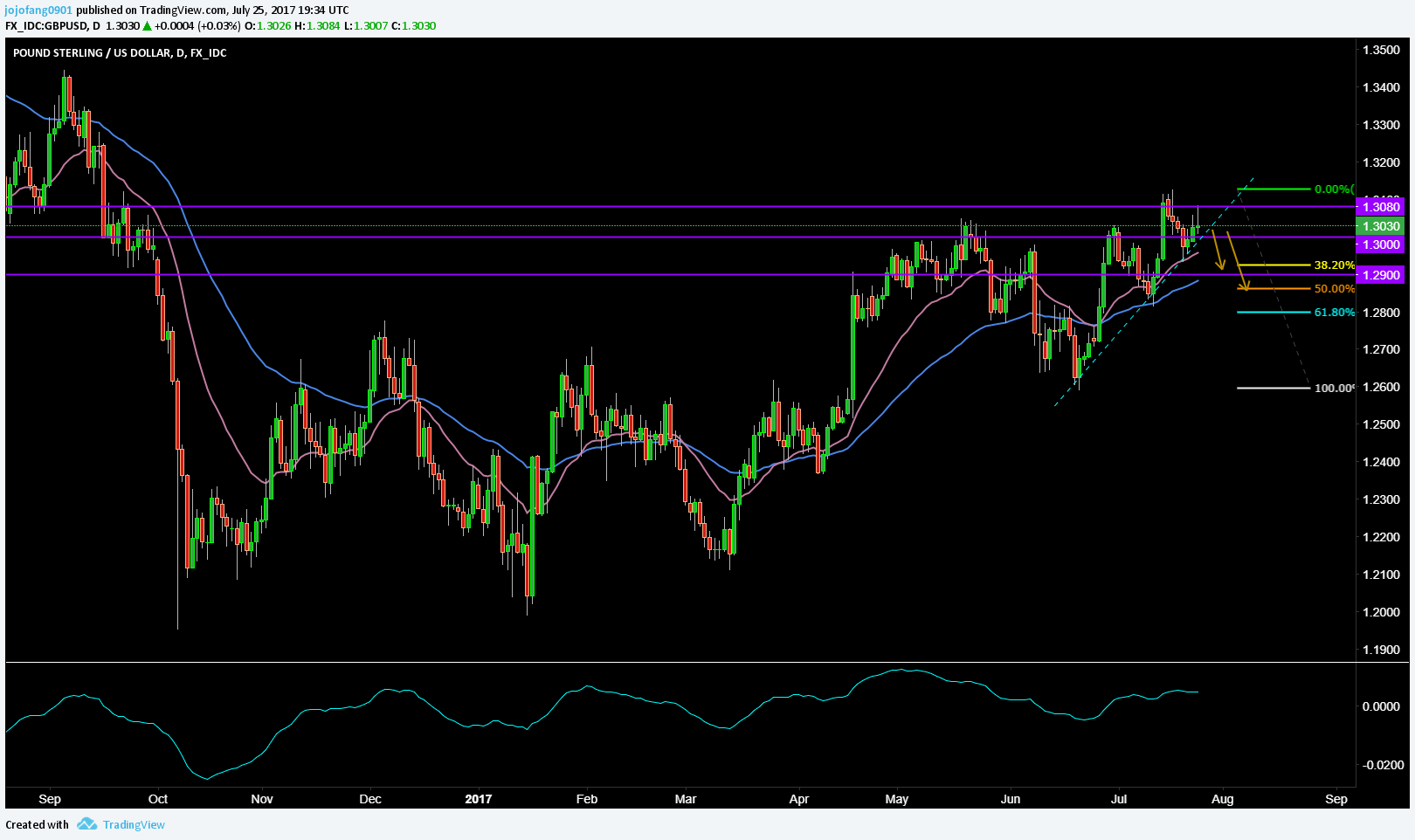Screen dimensions: 1415x840
Task: Click the L:1.3007 low price value
Action: [366, 25]
